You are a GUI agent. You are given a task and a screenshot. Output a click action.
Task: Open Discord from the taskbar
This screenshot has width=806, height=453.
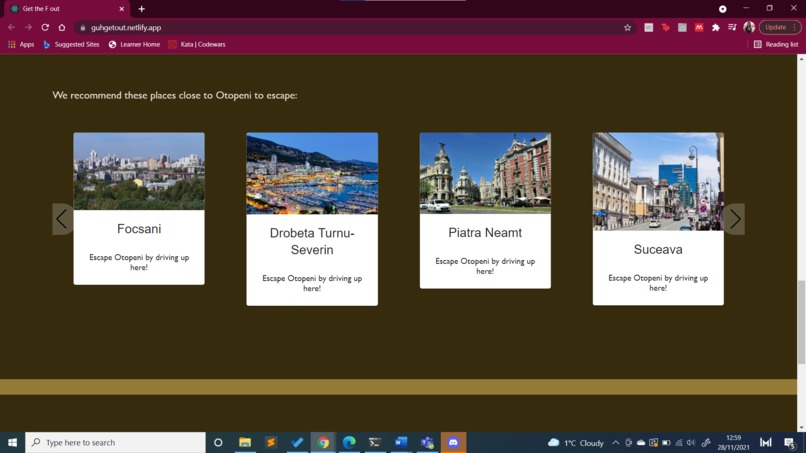coord(453,442)
